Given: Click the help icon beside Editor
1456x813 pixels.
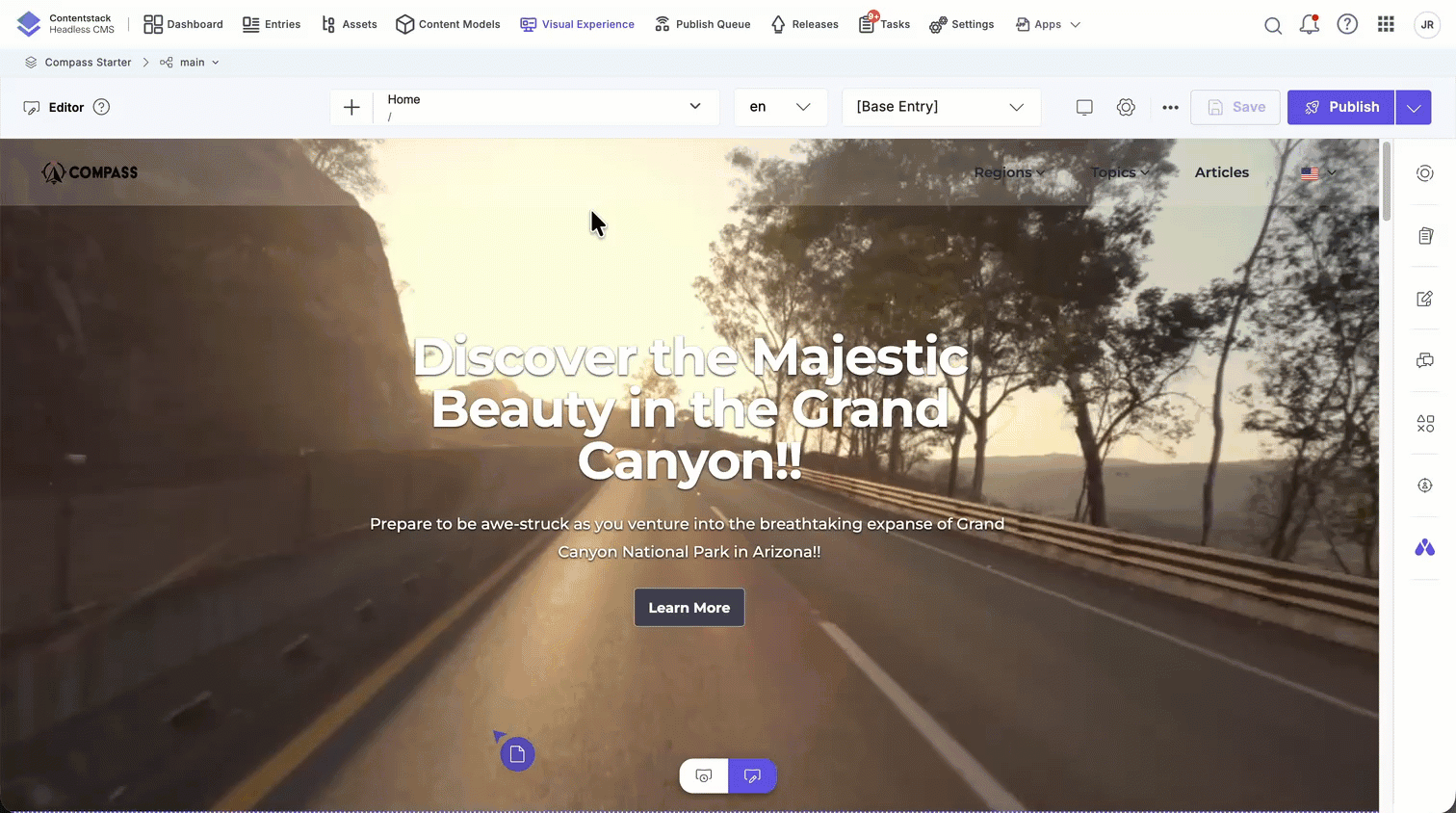Looking at the screenshot, I should 101,107.
